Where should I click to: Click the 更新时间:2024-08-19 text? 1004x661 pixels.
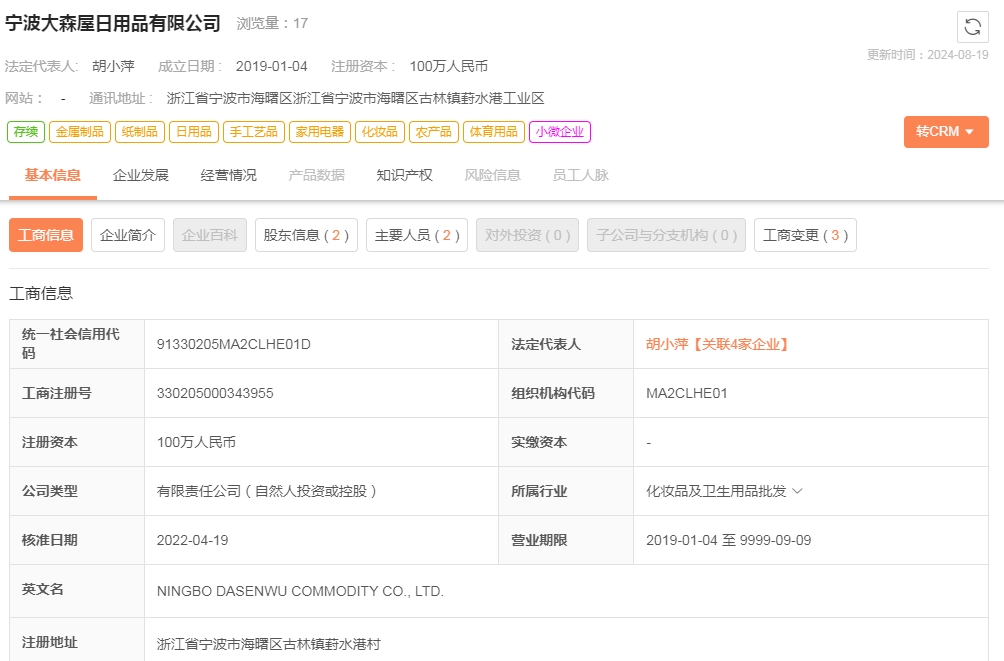tap(928, 55)
